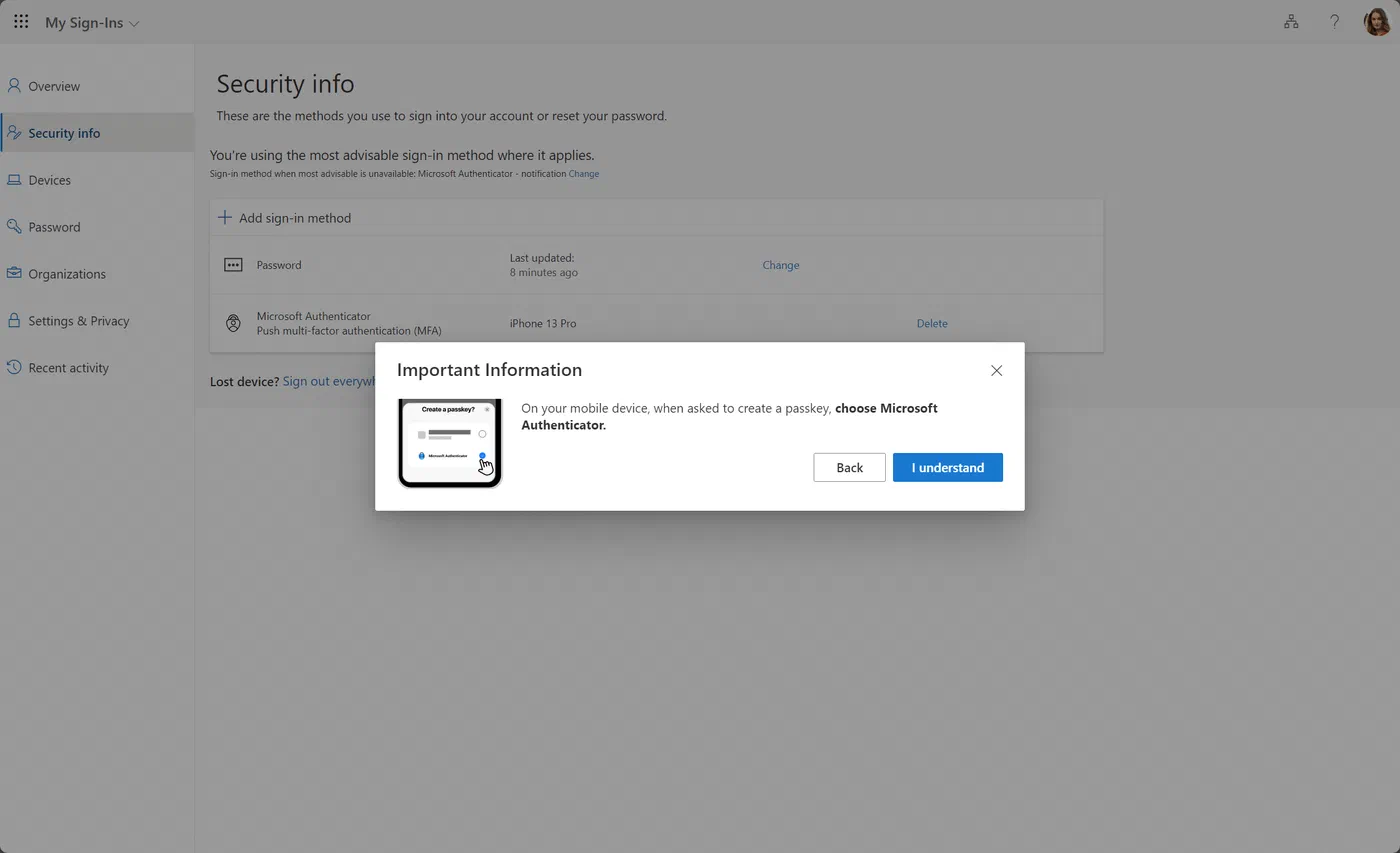Click the Settings & Privacy lock icon
The height and width of the screenshot is (853, 1400).
pyautogui.click(x=14, y=320)
